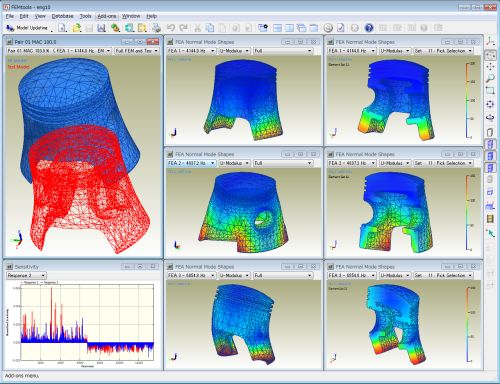Click the Cut scissors icon
The image size is (500, 384).
click(x=197, y=28)
